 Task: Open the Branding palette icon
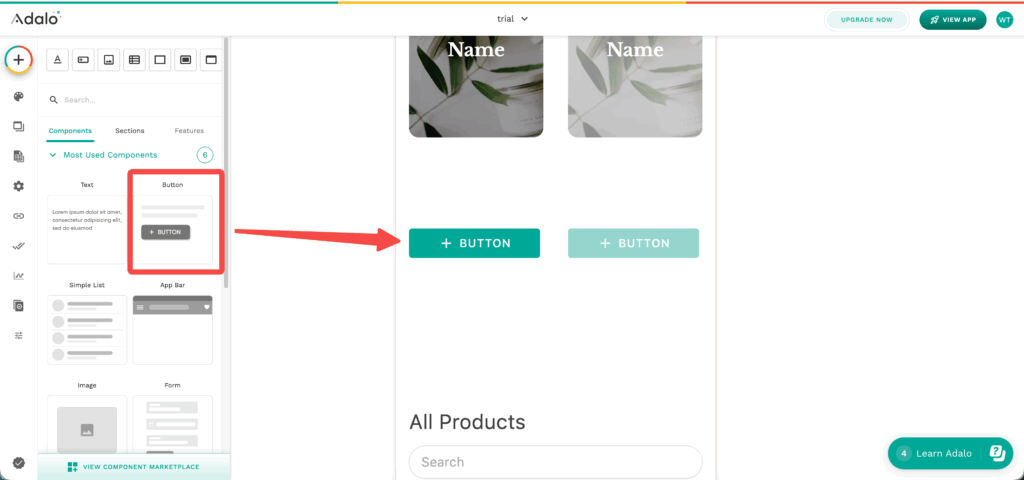tap(18, 97)
